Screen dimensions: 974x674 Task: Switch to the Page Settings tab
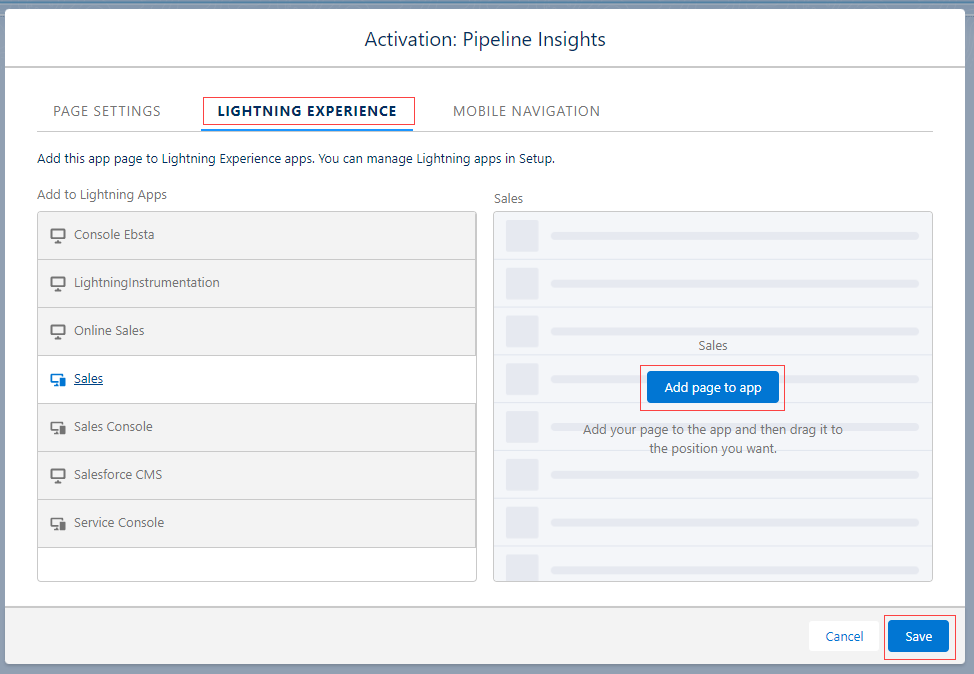click(x=107, y=111)
